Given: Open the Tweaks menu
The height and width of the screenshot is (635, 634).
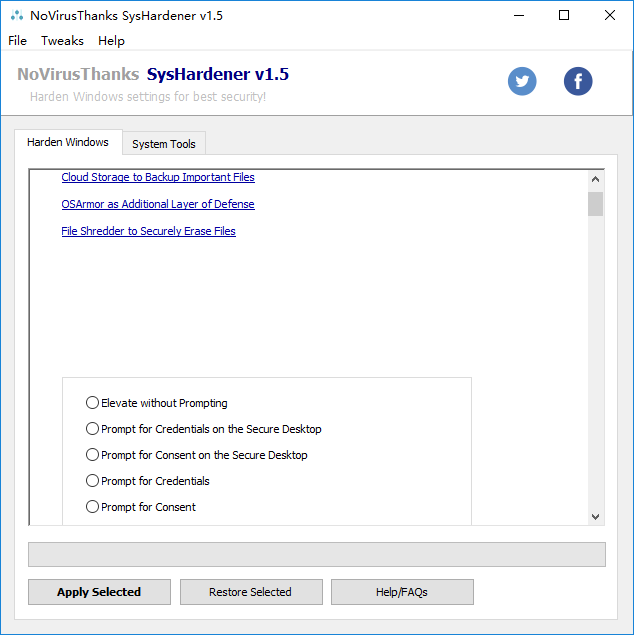Looking at the screenshot, I should (62, 40).
